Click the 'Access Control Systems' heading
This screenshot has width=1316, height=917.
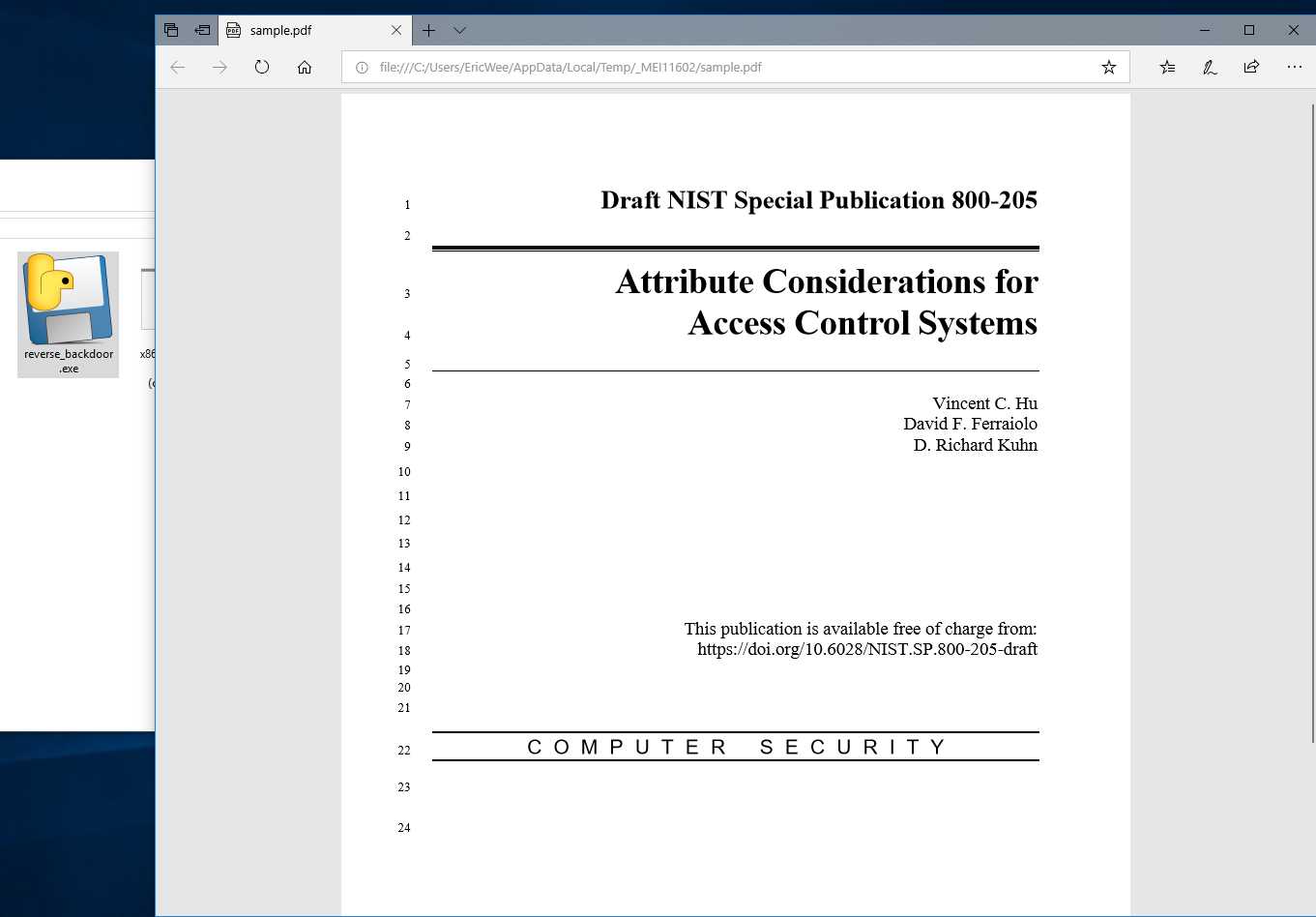tap(863, 323)
